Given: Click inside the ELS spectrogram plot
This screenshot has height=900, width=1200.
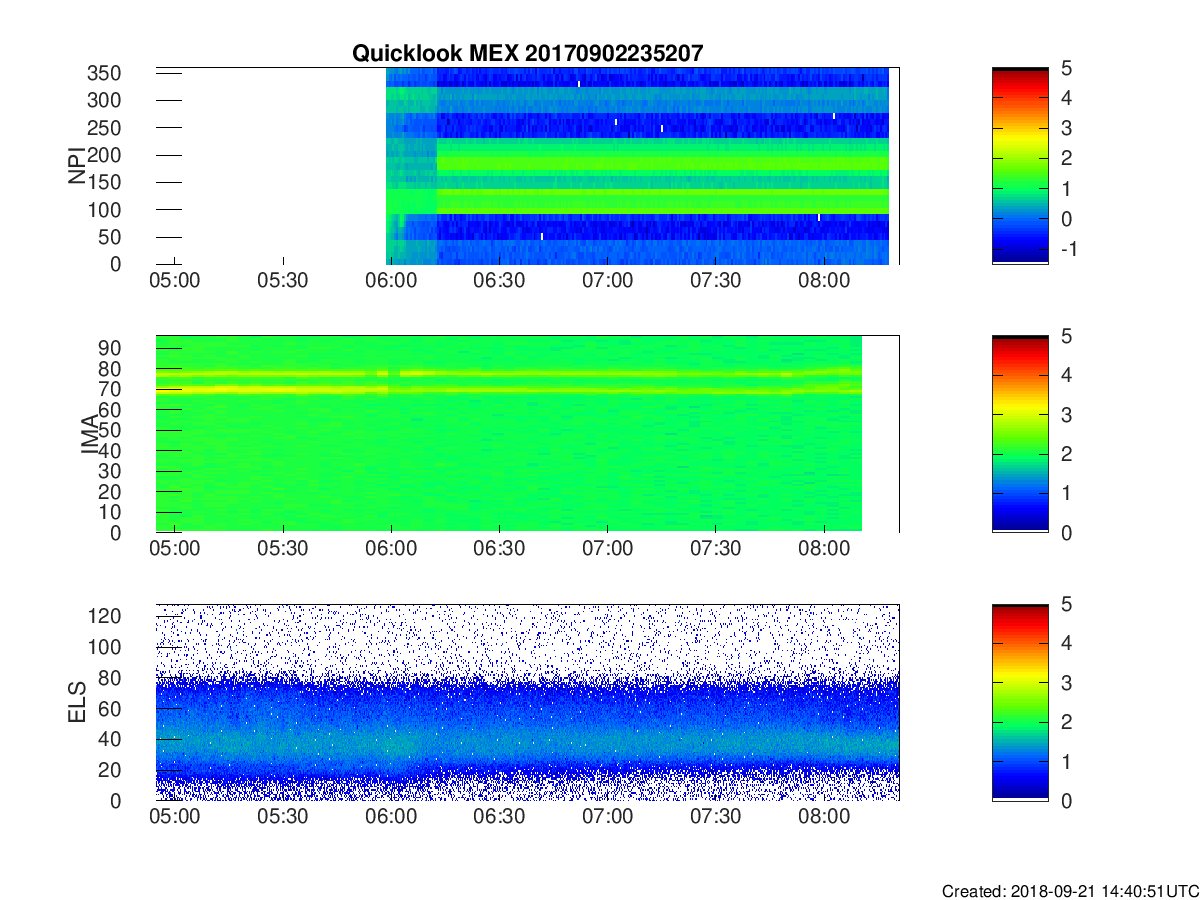Looking at the screenshot, I should 528,702.
